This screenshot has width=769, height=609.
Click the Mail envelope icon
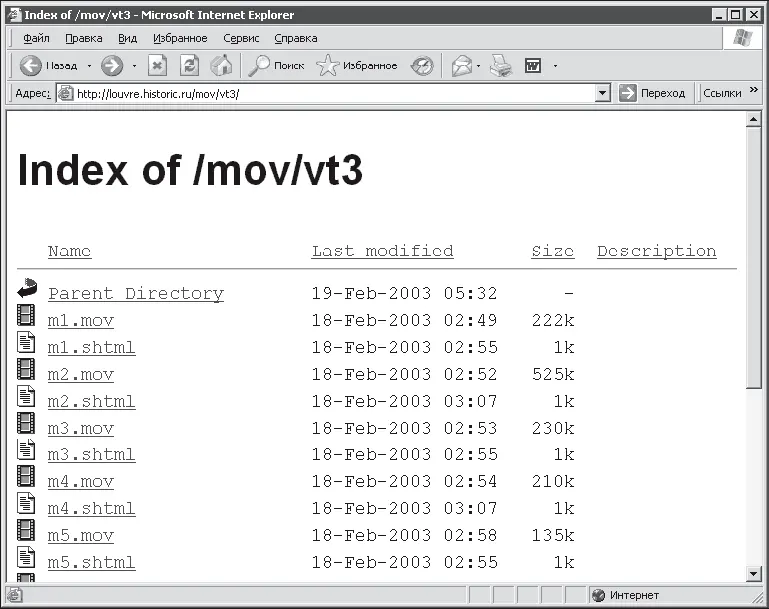point(461,65)
